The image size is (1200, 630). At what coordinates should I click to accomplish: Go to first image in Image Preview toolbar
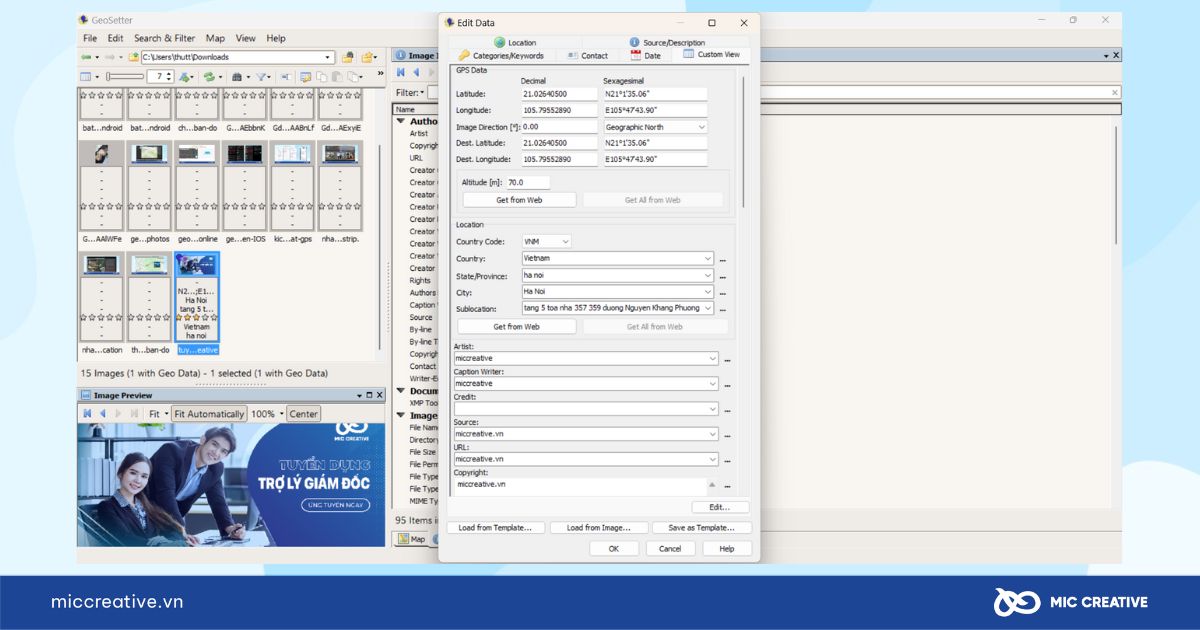pos(88,414)
